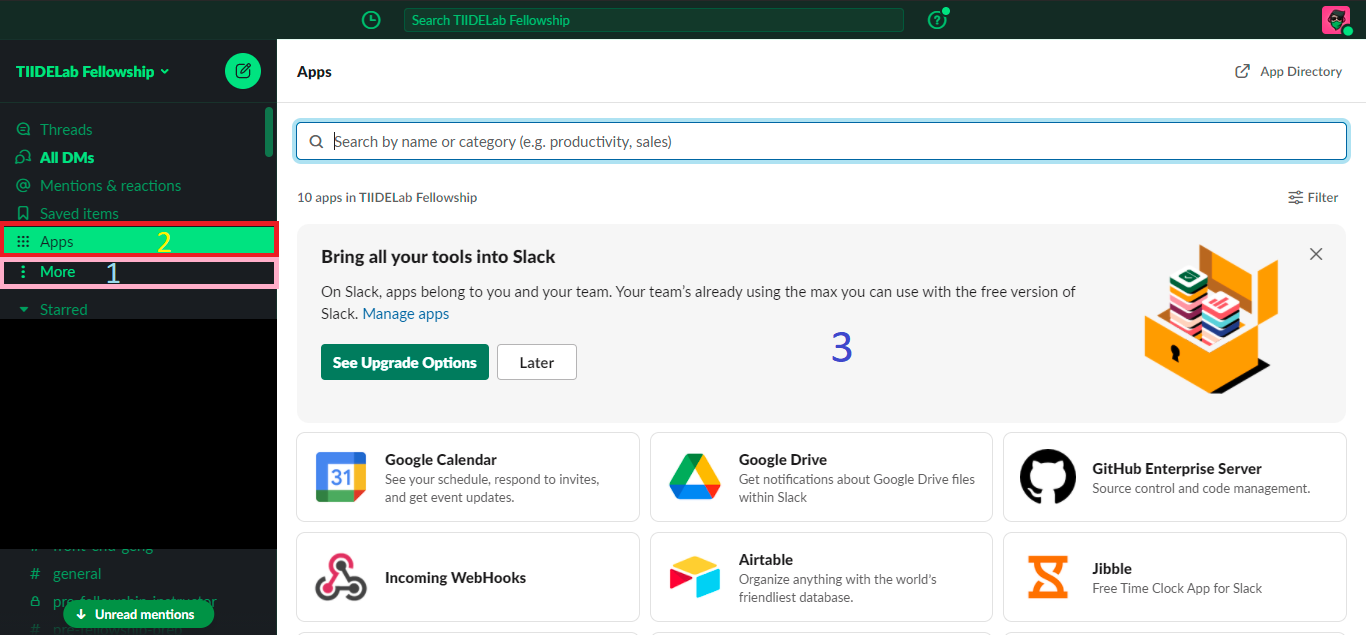1366x635 pixels.
Task: Open the Google Calendar app card
Action: tap(468, 477)
